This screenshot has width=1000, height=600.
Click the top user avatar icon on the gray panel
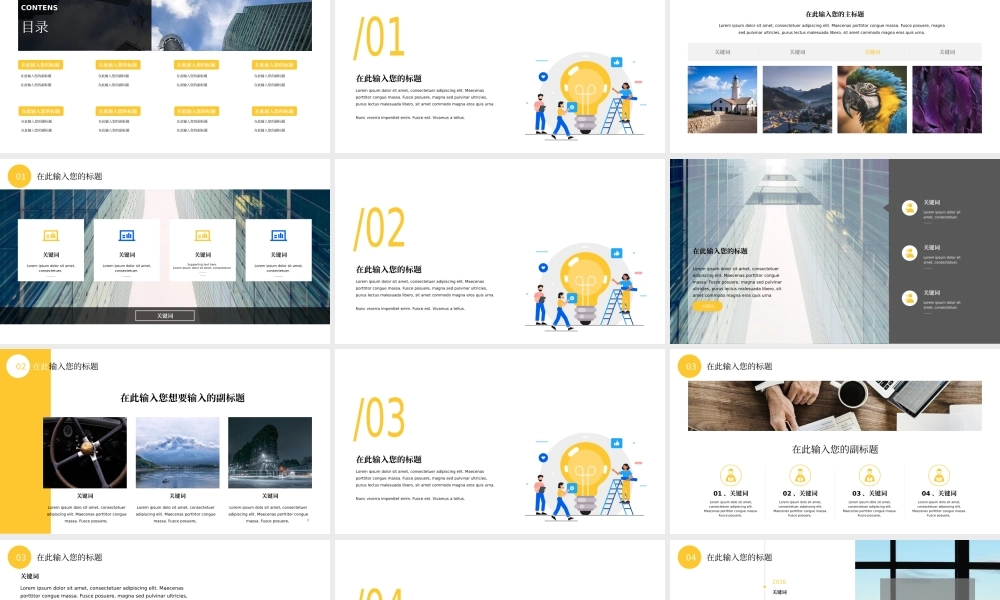click(909, 208)
